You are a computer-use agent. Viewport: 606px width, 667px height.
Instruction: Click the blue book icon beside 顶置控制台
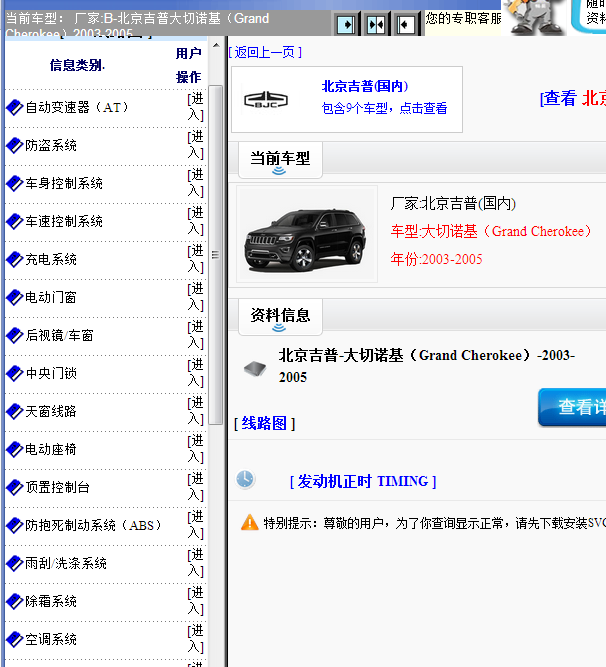pyautogui.click(x=14, y=487)
